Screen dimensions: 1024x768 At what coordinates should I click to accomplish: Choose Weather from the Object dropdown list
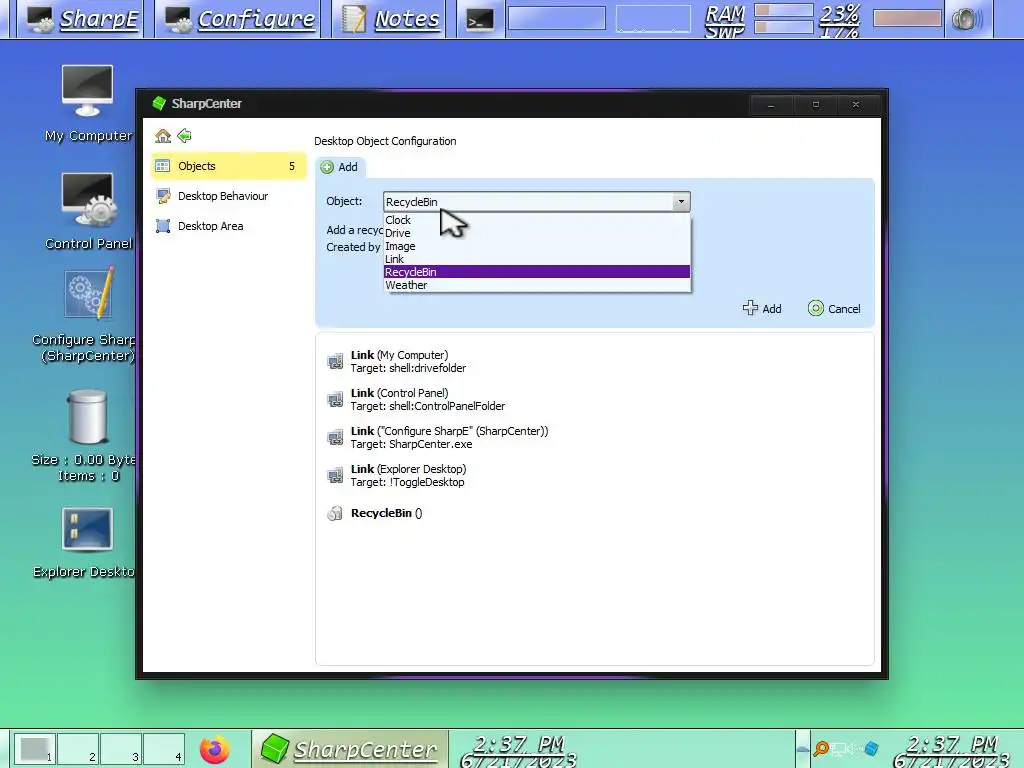click(537, 285)
